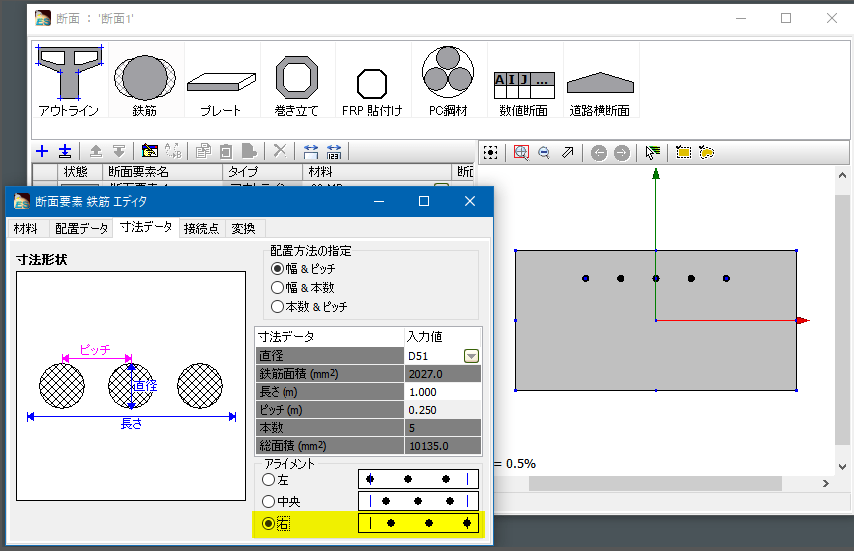The image size is (854, 551).
Task: Open the 数値断面 numeric section icon
Action: [524, 81]
